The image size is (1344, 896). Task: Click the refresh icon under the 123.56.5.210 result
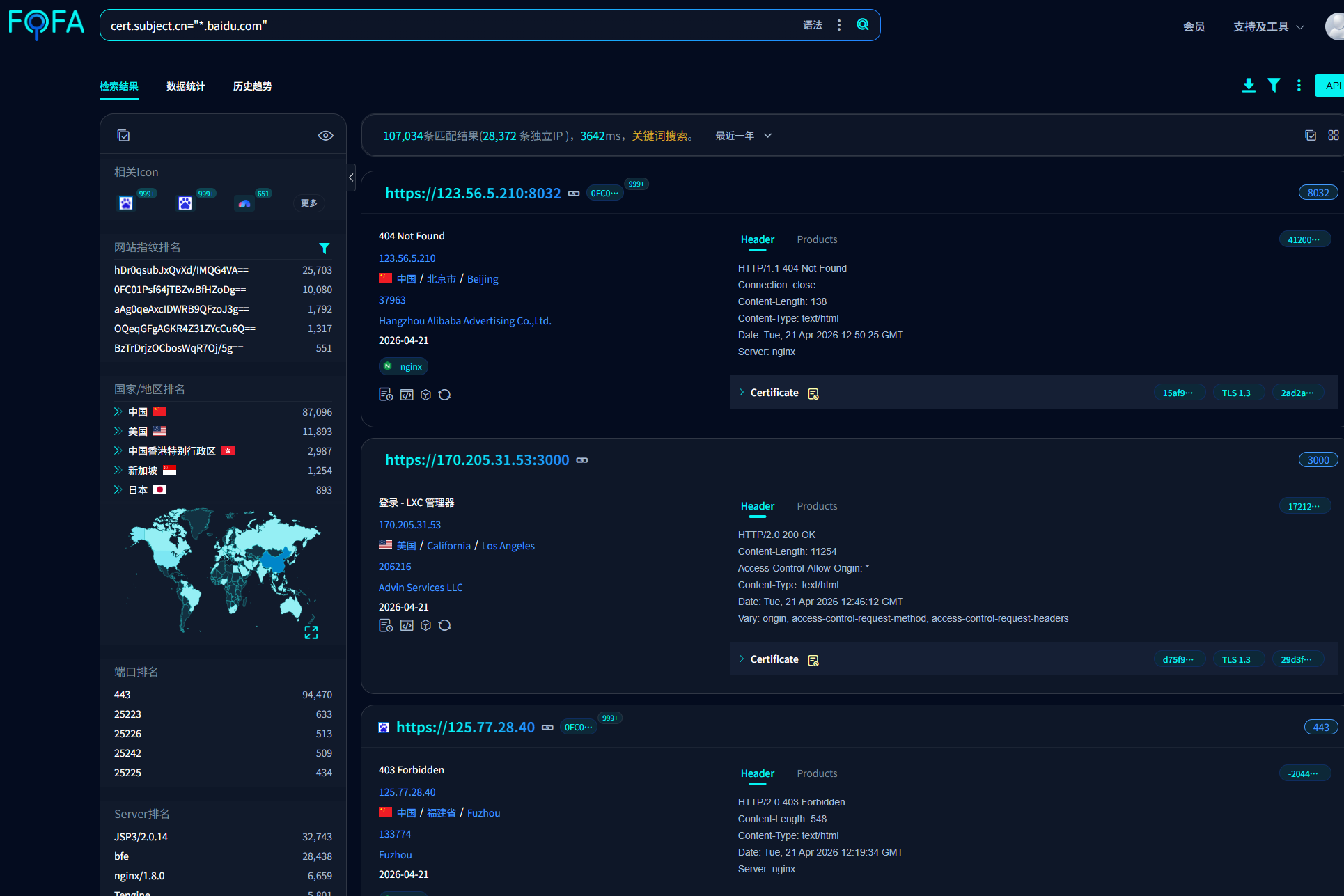[x=445, y=395]
